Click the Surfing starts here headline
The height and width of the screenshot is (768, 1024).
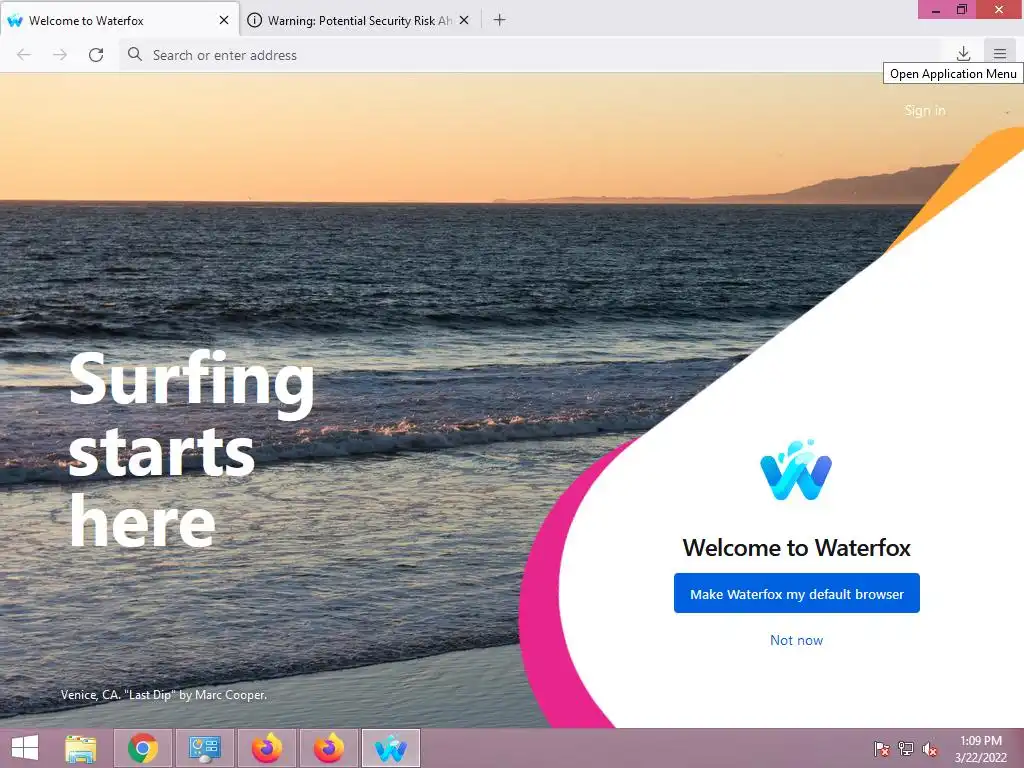pos(191,449)
